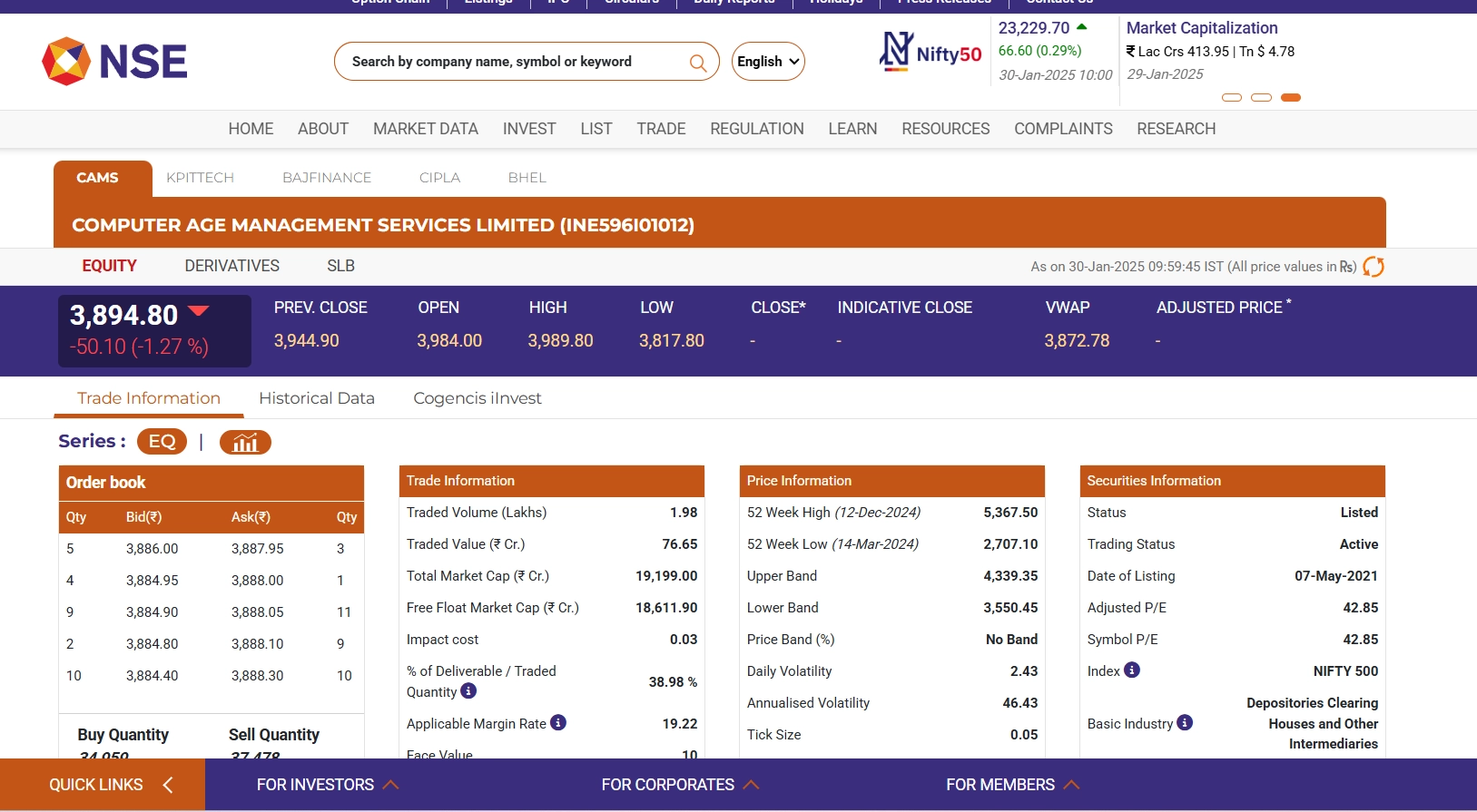The height and width of the screenshot is (812, 1477).
Task: Expand the For Investors footer menu
Action: [327, 785]
